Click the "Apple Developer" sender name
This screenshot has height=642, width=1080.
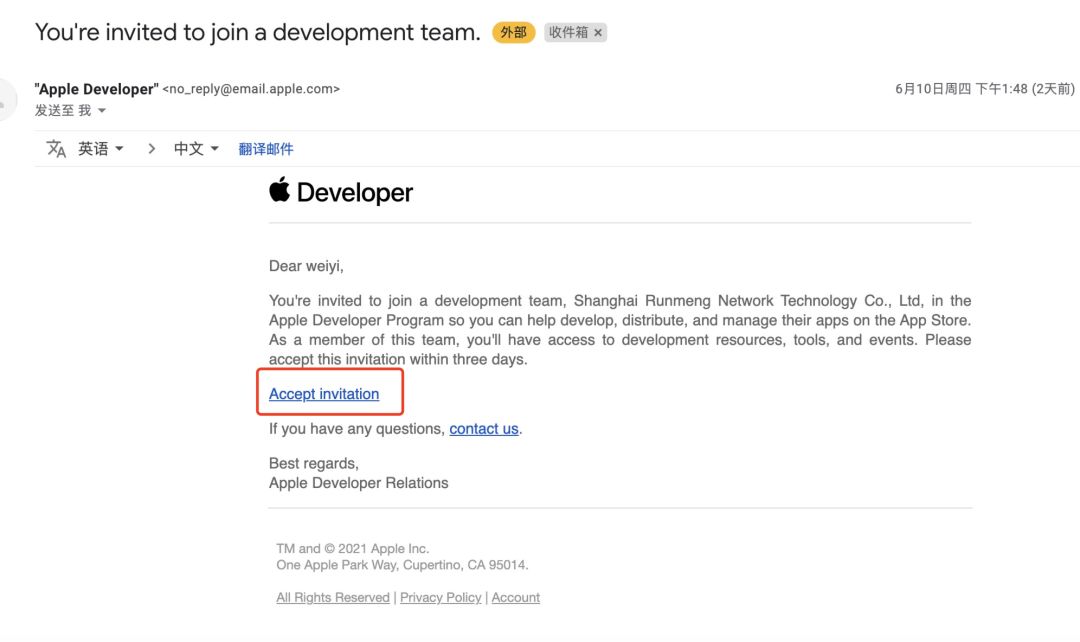96,89
